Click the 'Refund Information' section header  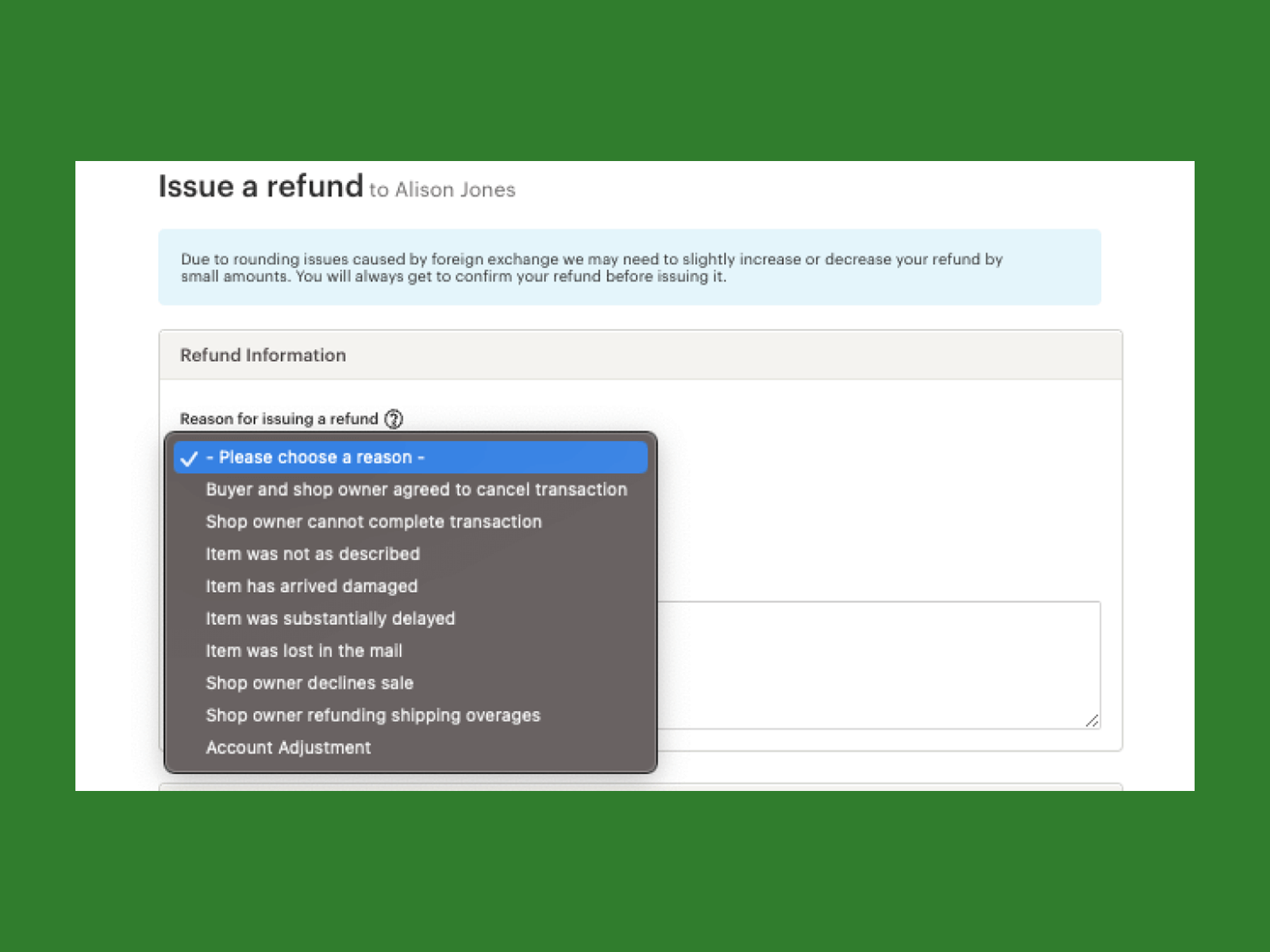[263, 355]
